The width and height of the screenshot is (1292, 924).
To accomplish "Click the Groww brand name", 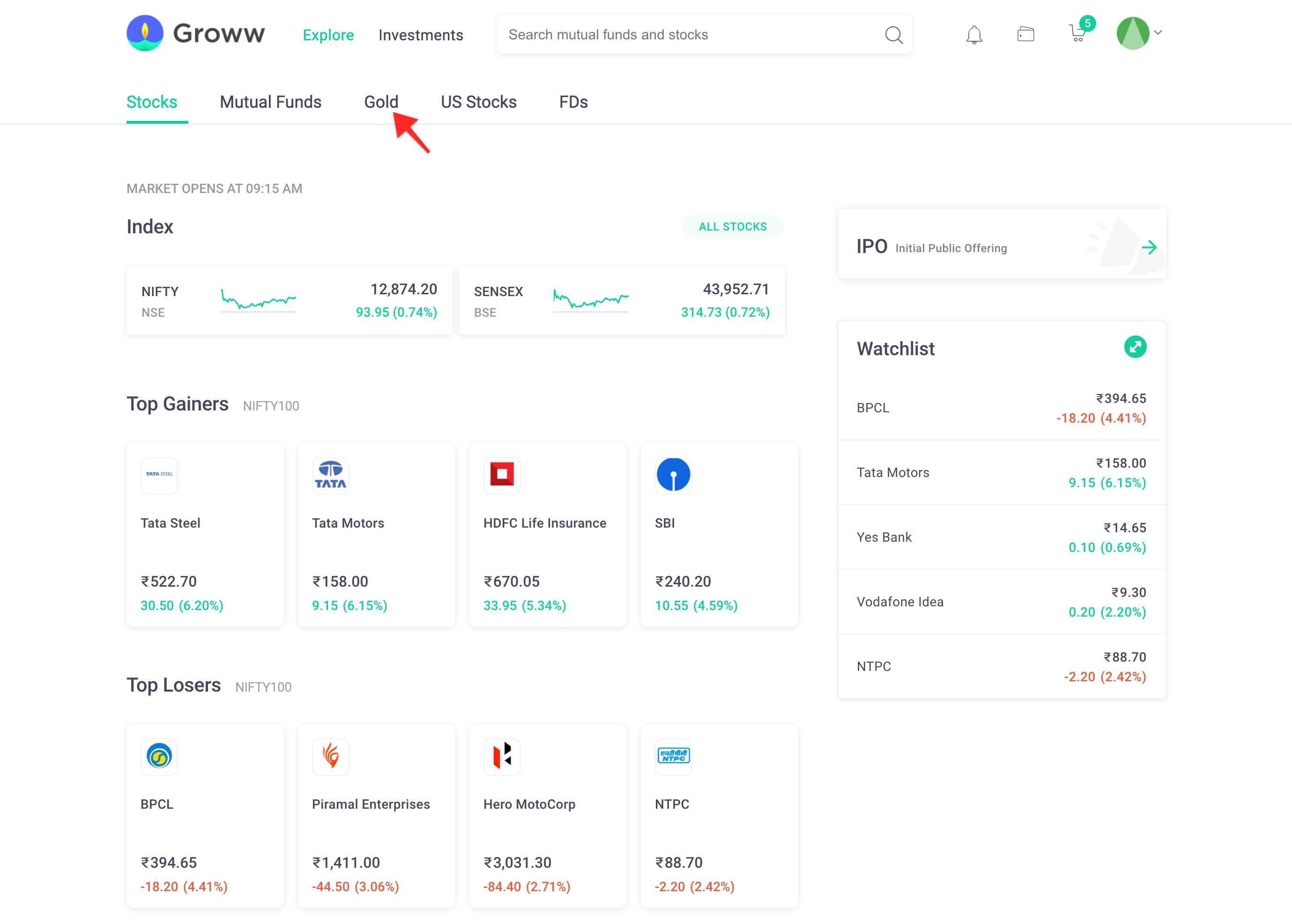I will (219, 34).
